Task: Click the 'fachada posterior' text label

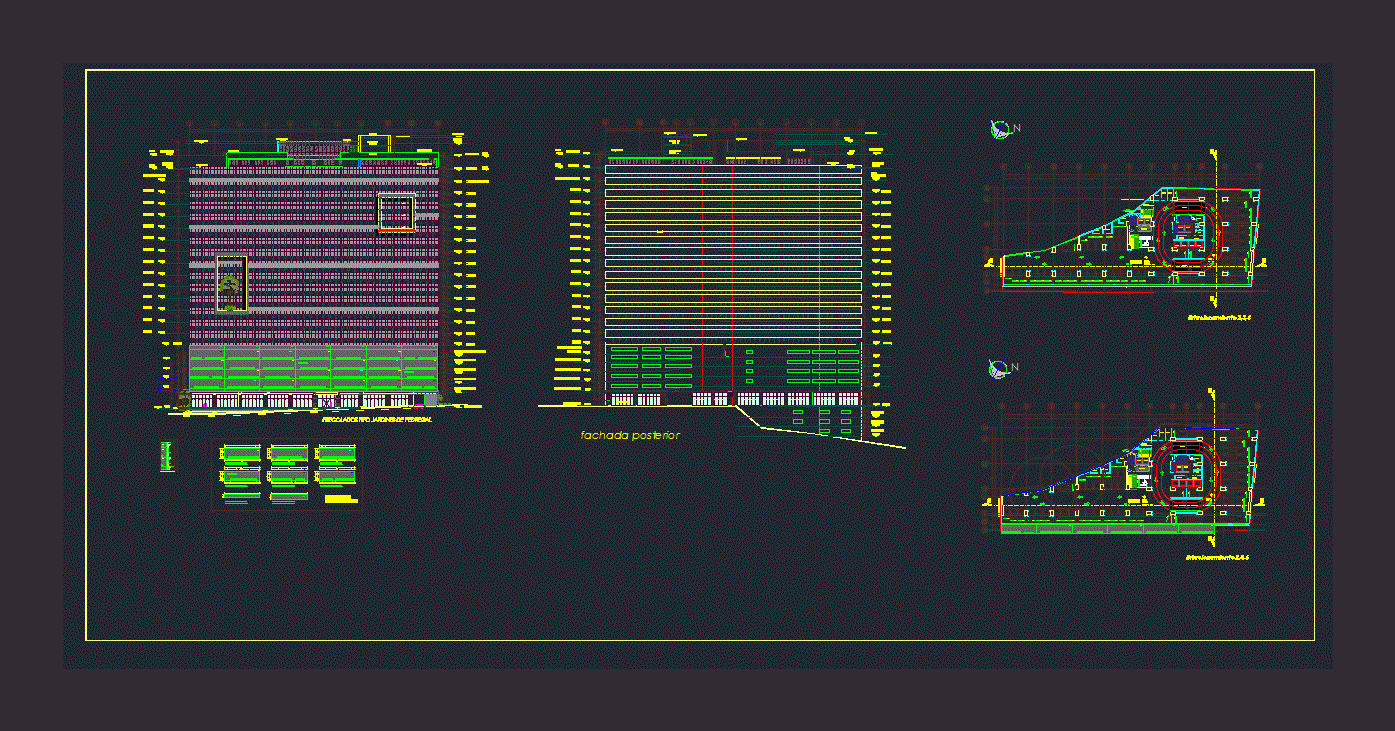Action: click(x=630, y=436)
